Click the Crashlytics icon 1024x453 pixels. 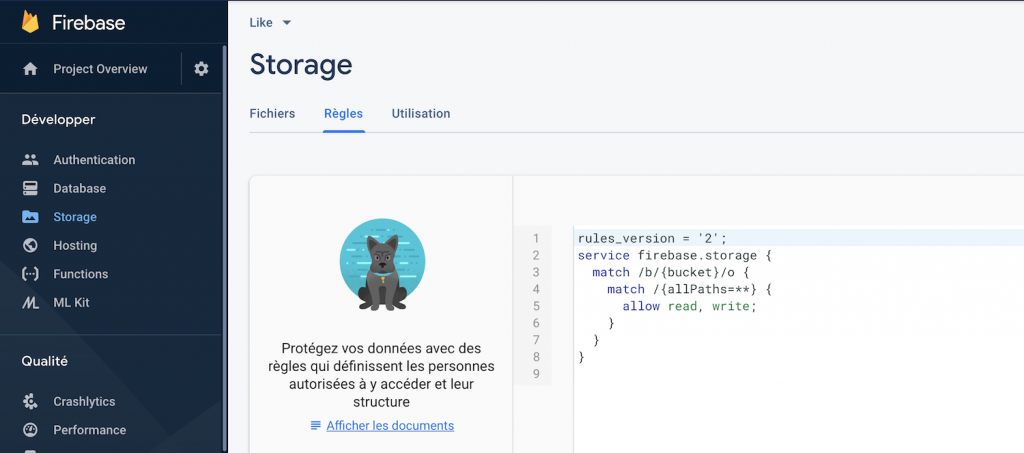point(30,401)
